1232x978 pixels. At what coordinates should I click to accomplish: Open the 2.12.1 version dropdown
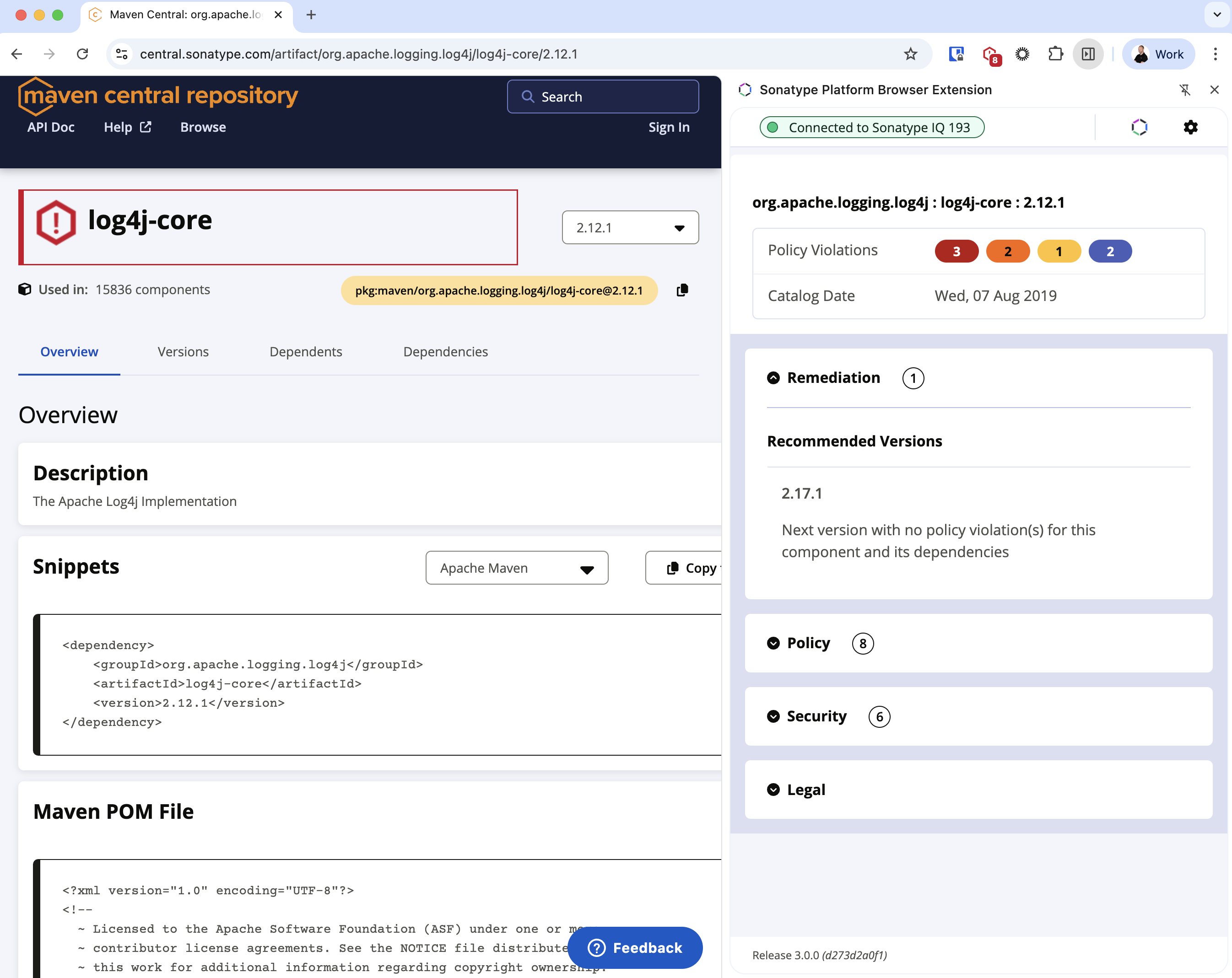(x=630, y=227)
